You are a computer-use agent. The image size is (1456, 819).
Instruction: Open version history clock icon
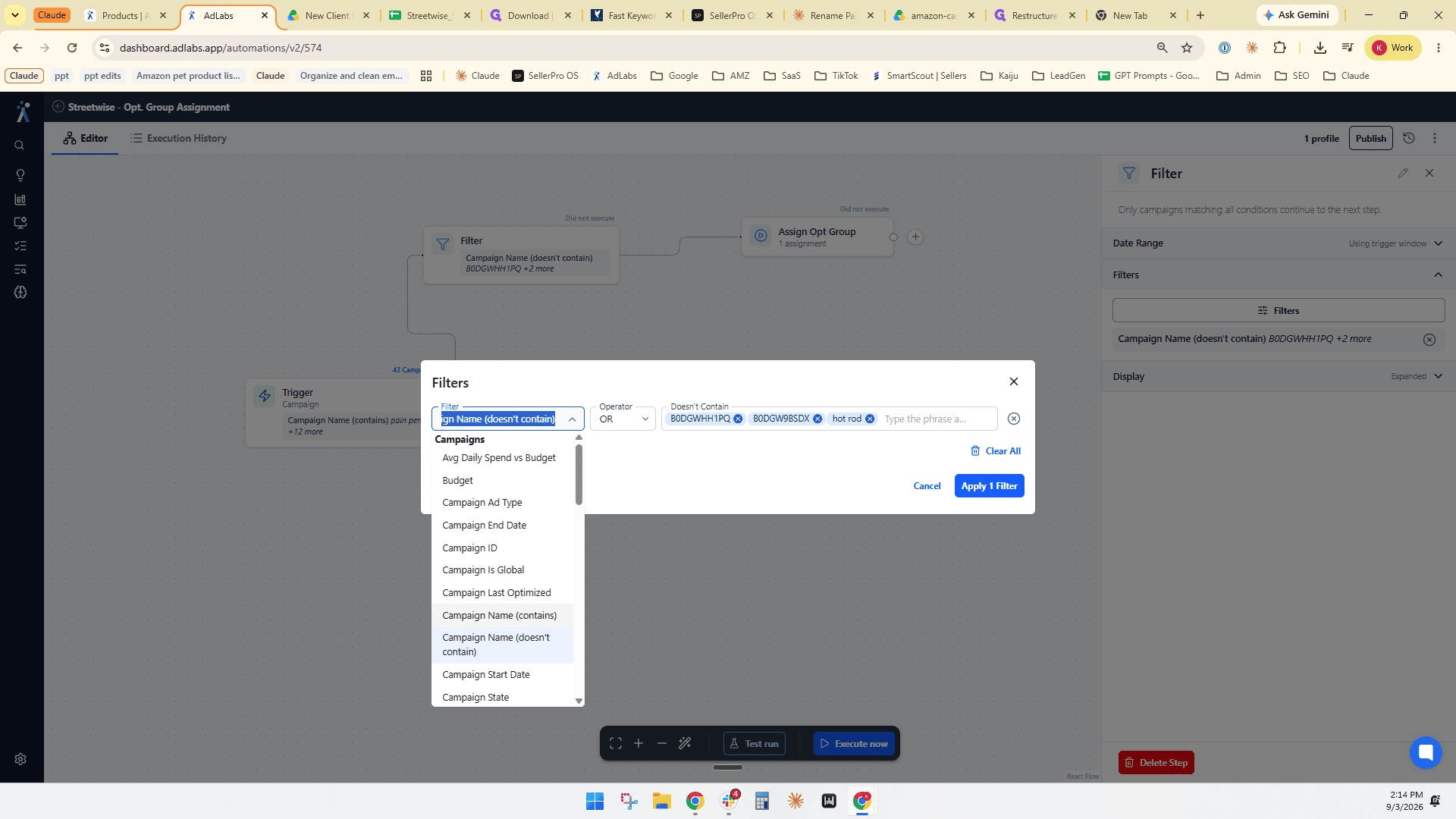click(x=1409, y=138)
